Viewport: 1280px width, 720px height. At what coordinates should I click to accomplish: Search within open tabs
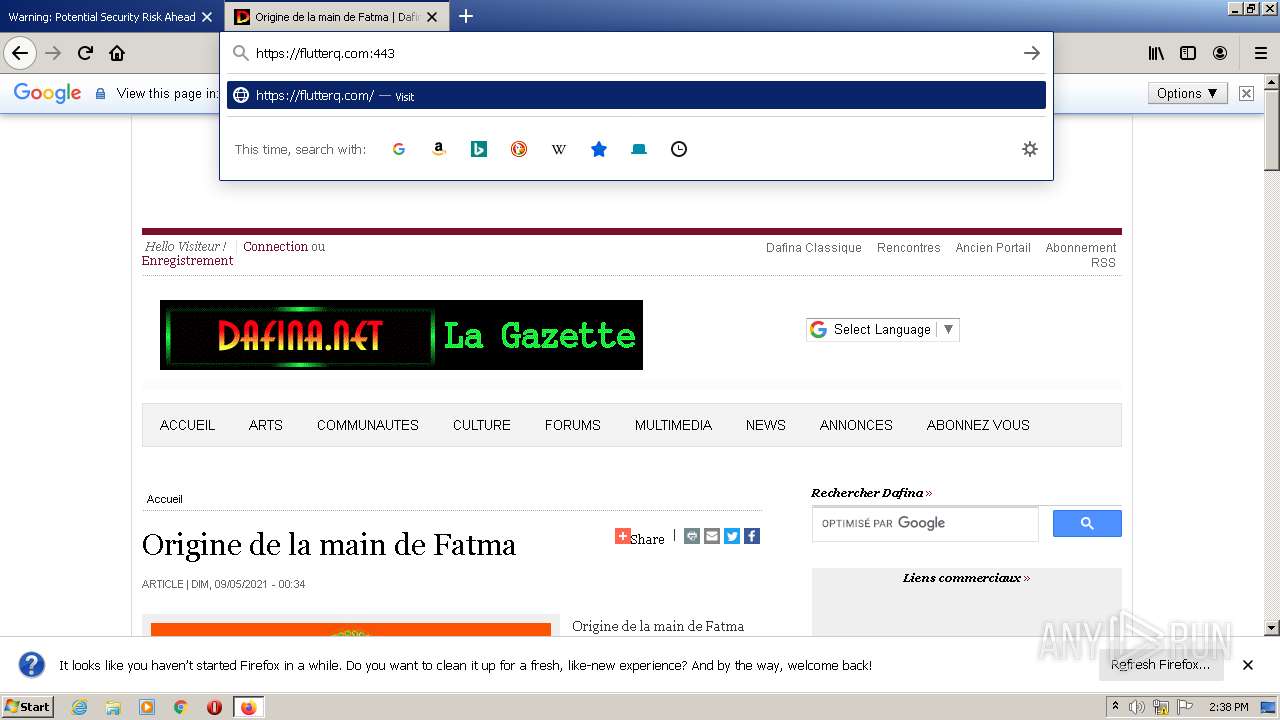[x=639, y=149]
